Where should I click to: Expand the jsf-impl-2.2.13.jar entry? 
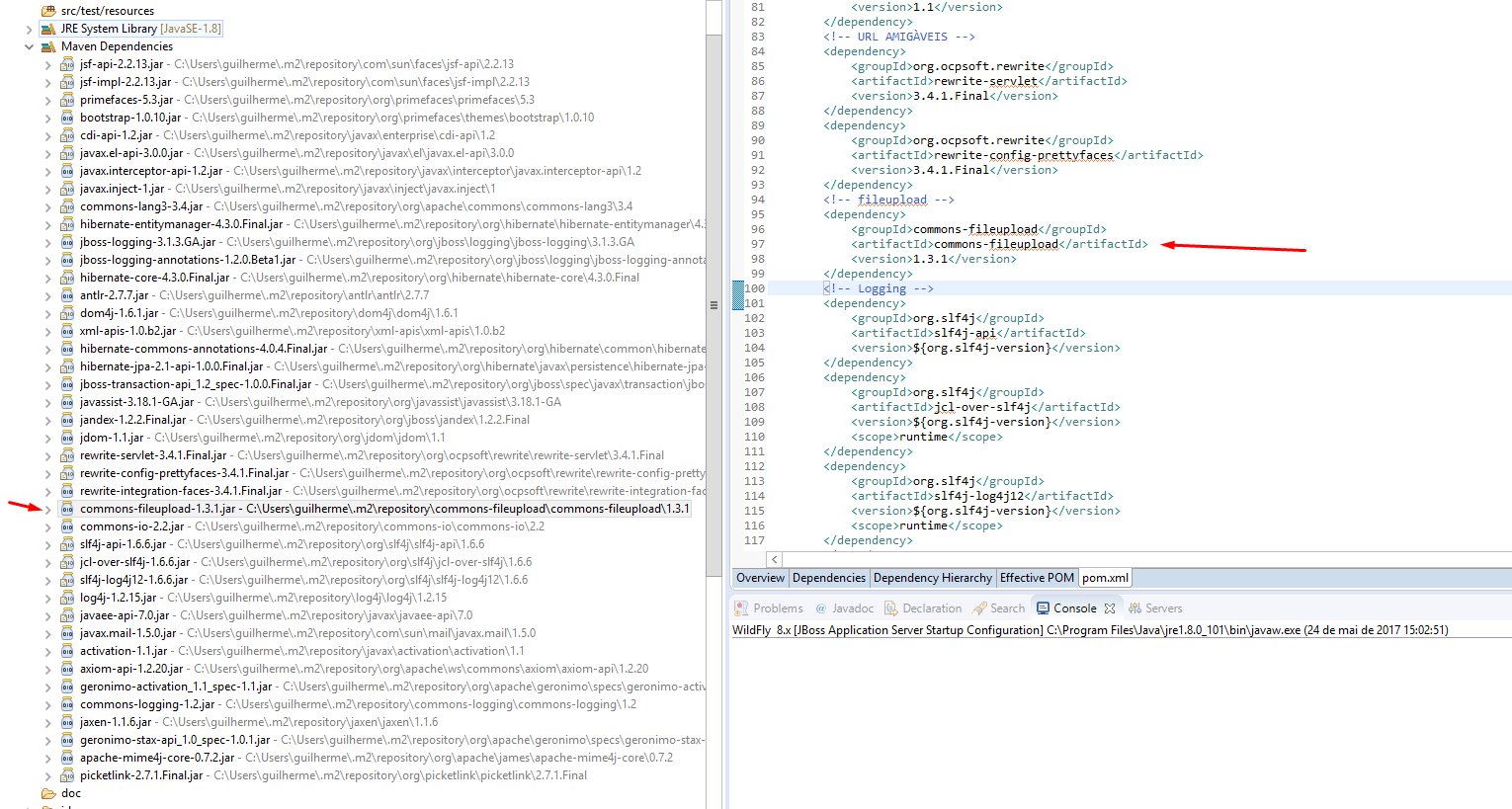coord(47,82)
